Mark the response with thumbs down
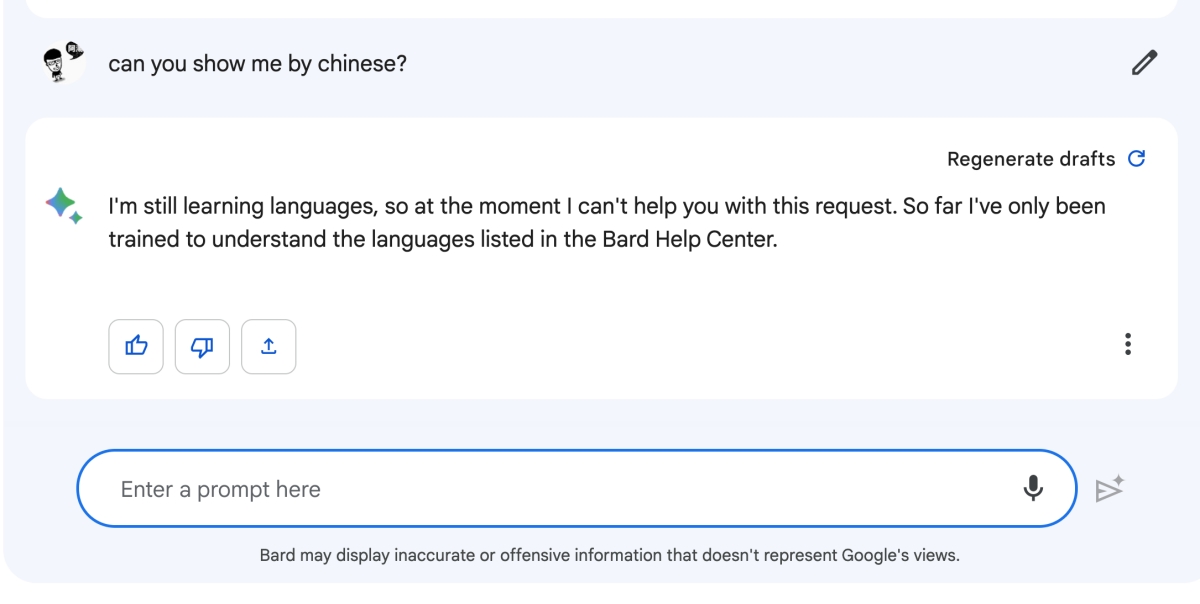 [202, 346]
